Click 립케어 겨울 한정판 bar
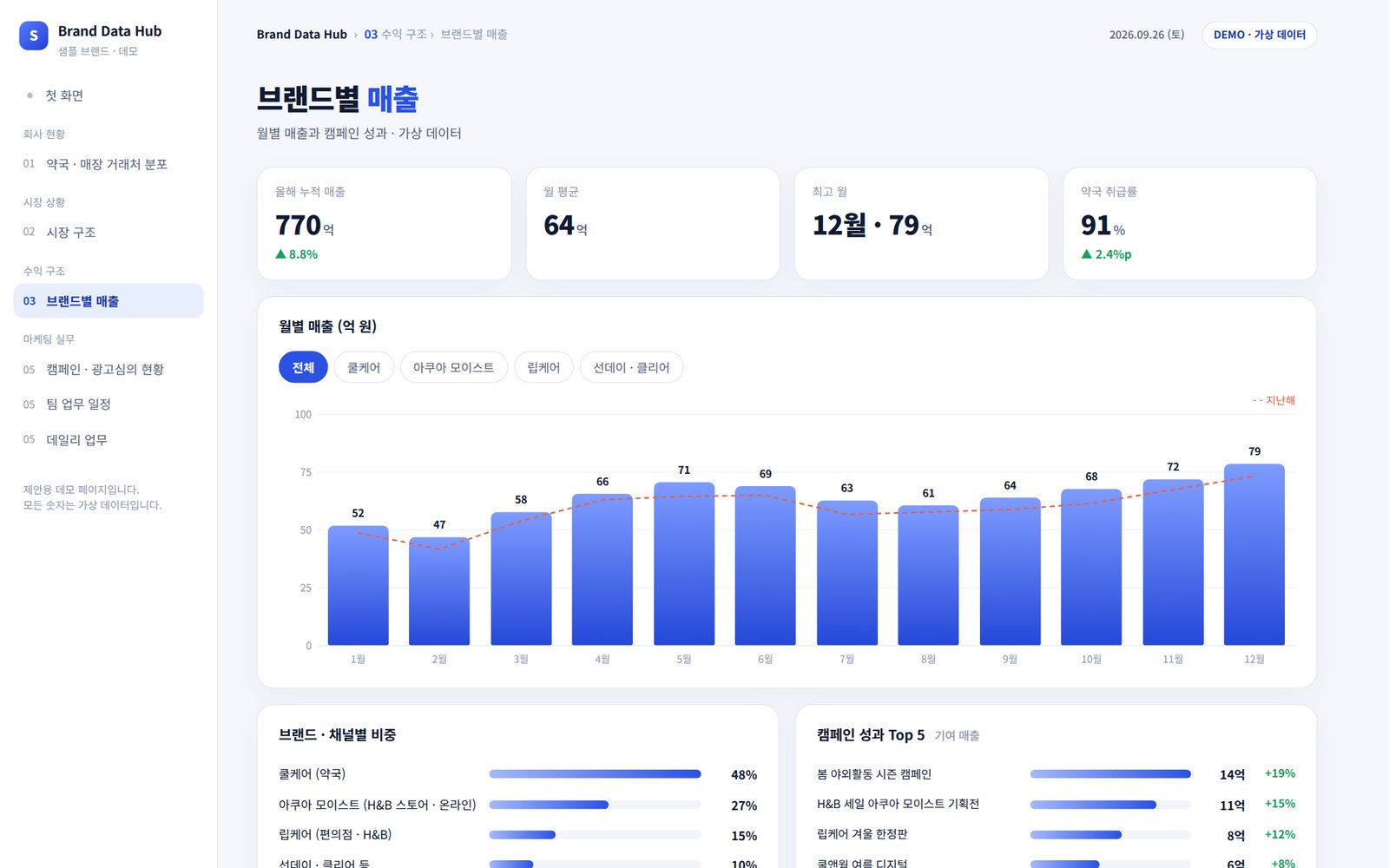Image resolution: width=1389 pixels, height=868 pixels. point(1110,835)
